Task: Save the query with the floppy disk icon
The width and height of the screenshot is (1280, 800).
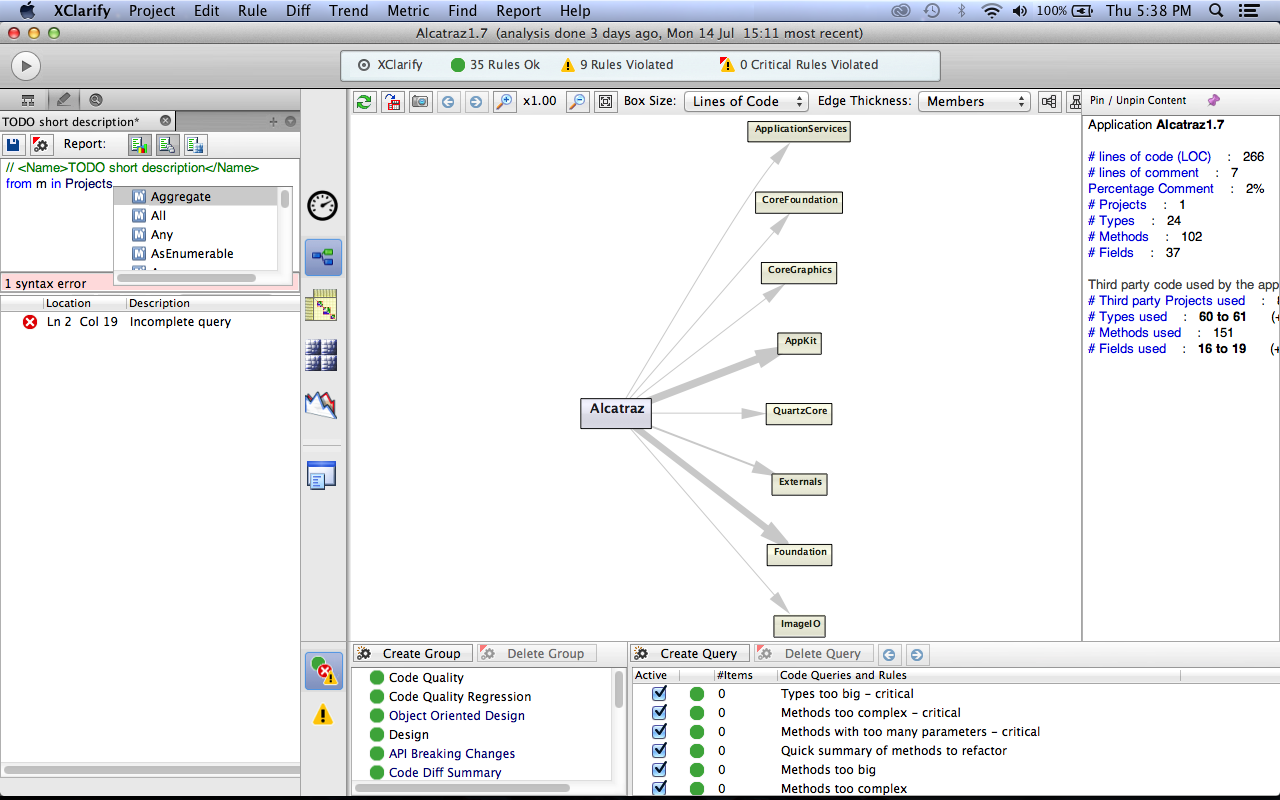Action: pos(14,144)
